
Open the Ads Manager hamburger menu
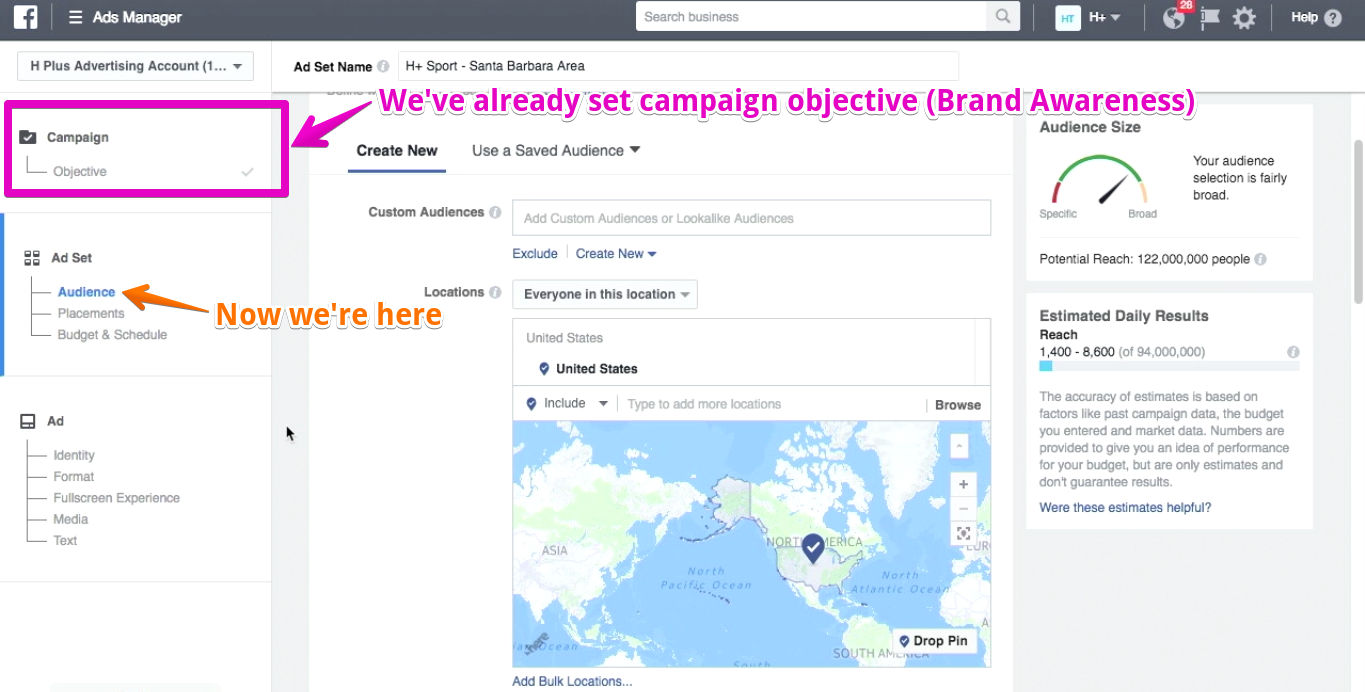(75, 17)
